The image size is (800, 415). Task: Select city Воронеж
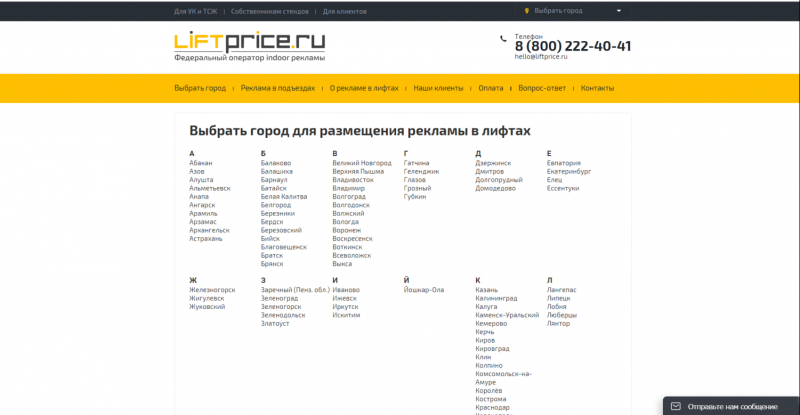(x=346, y=230)
